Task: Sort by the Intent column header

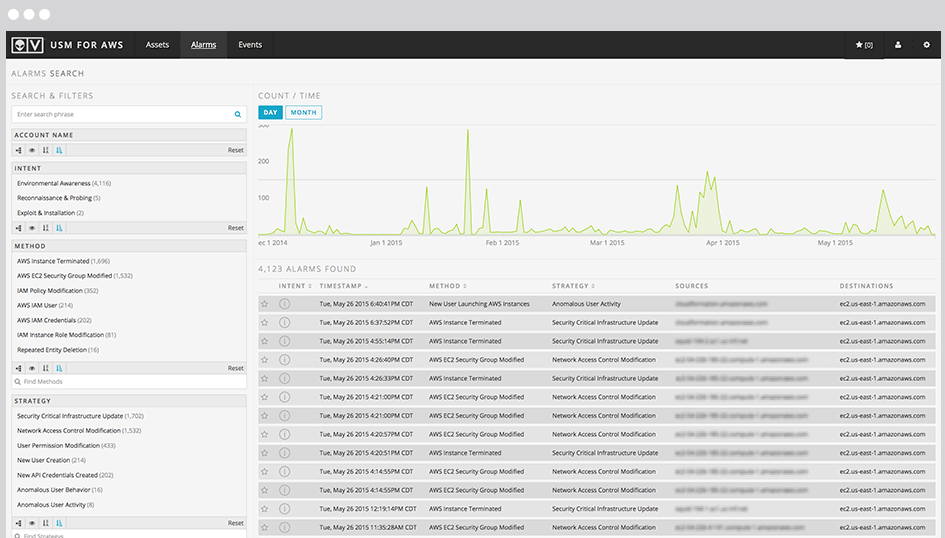Action: tap(295, 286)
